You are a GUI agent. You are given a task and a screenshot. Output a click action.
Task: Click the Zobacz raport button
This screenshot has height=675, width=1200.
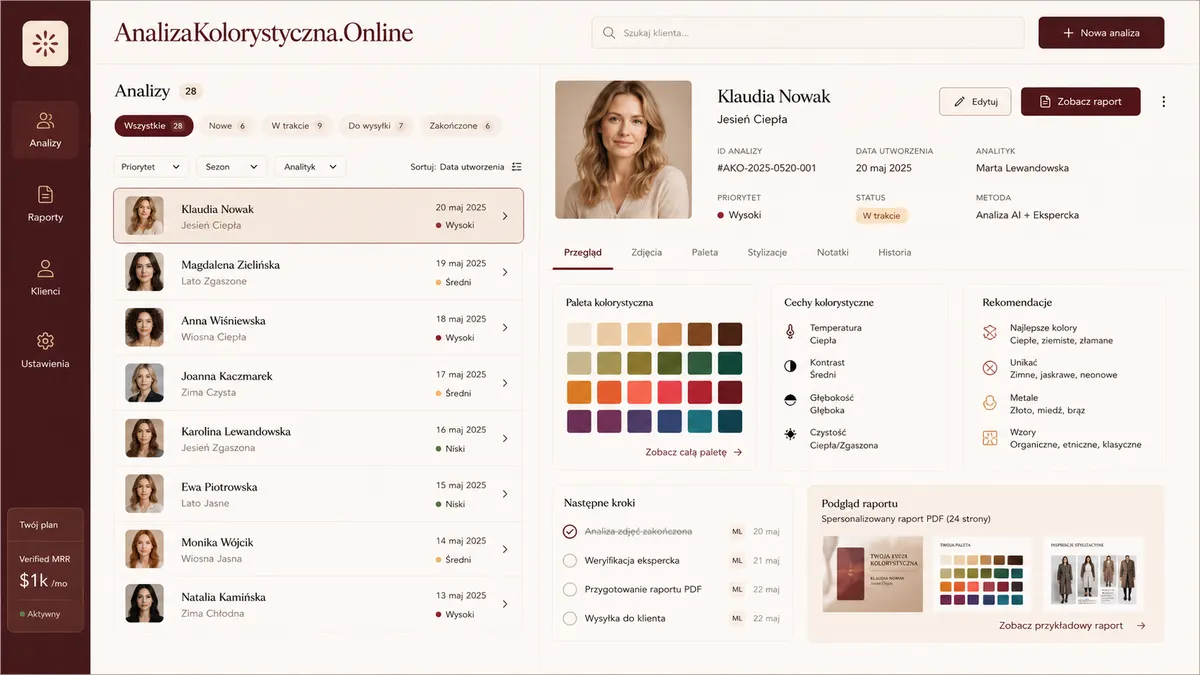pyautogui.click(x=1081, y=101)
